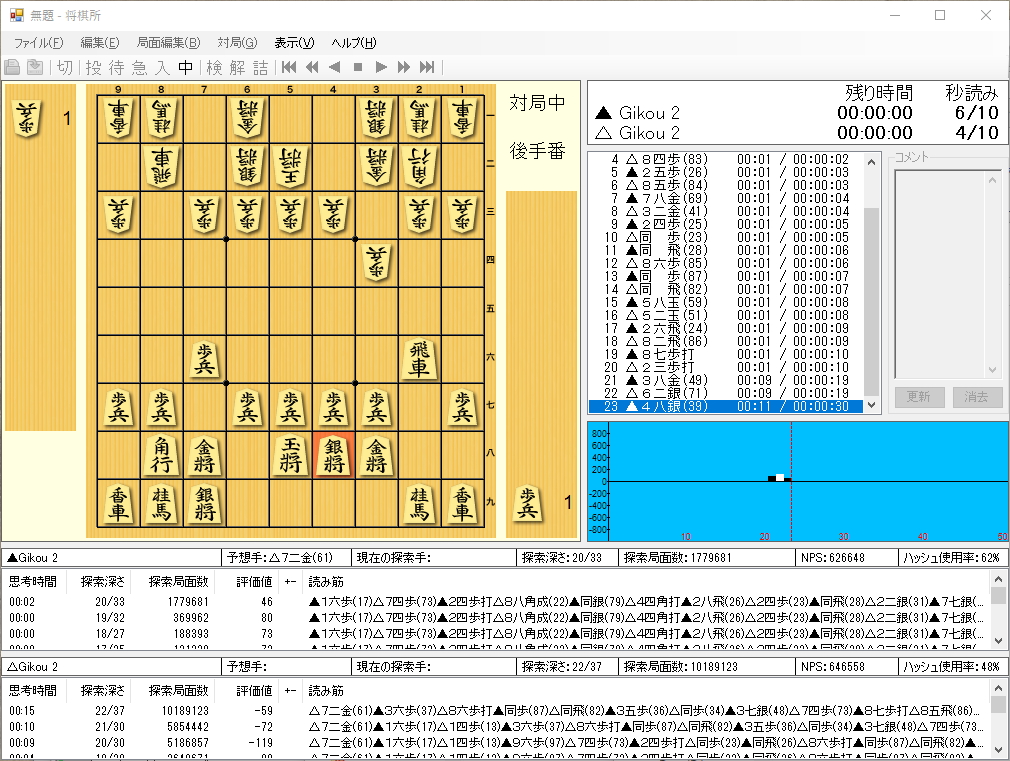
Task: Select move 19 ▲8七歩打 in move list
Action: coord(660,354)
